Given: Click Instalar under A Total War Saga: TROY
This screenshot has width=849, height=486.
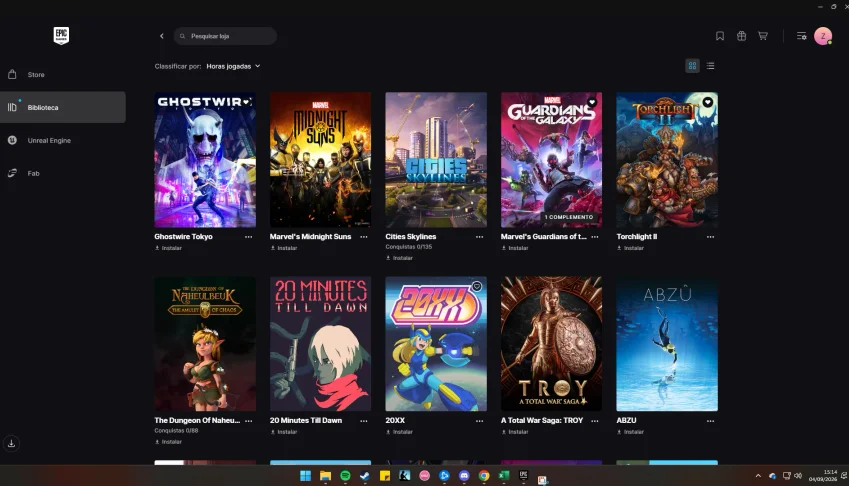Looking at the screenshot, I should coord(514,432).
